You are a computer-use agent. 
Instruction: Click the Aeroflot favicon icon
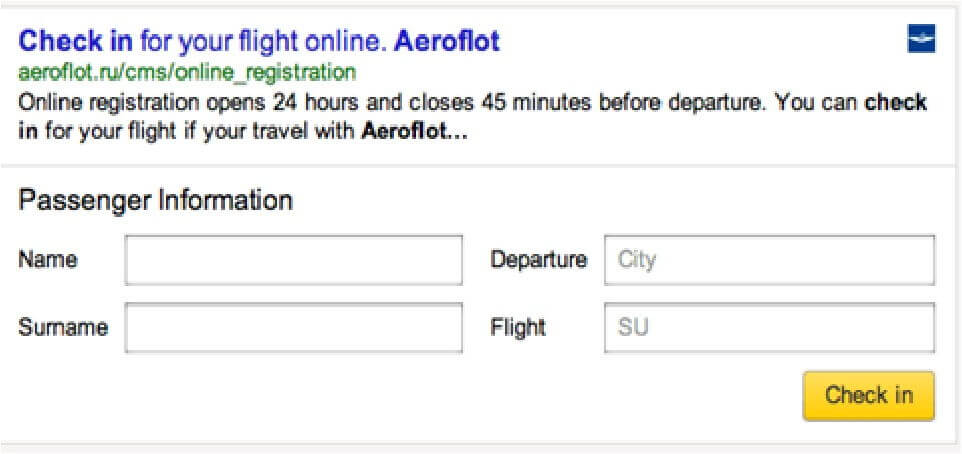(x=921, y=39)
